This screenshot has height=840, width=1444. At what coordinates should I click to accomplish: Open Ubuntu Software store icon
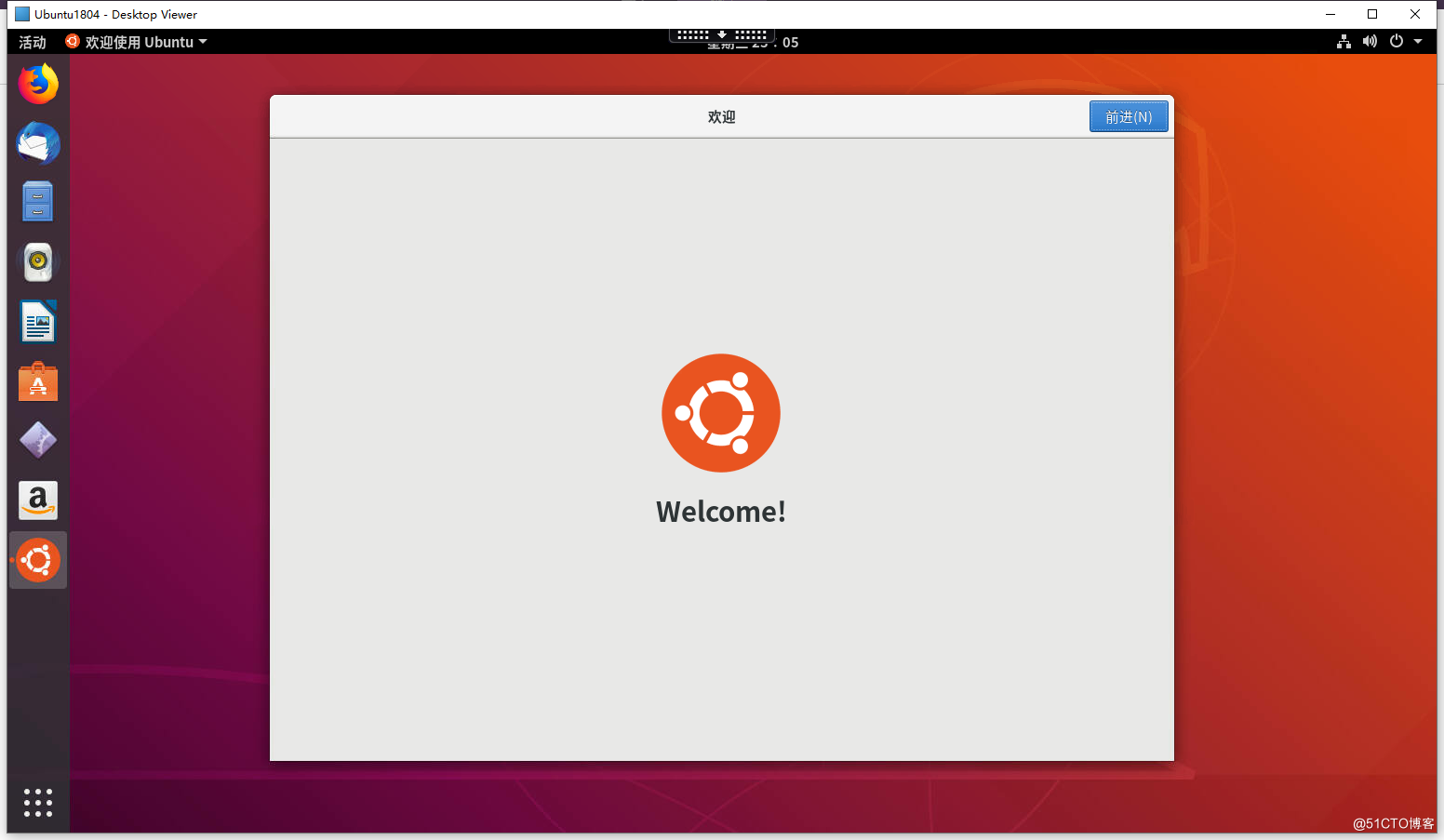(38, 381)
